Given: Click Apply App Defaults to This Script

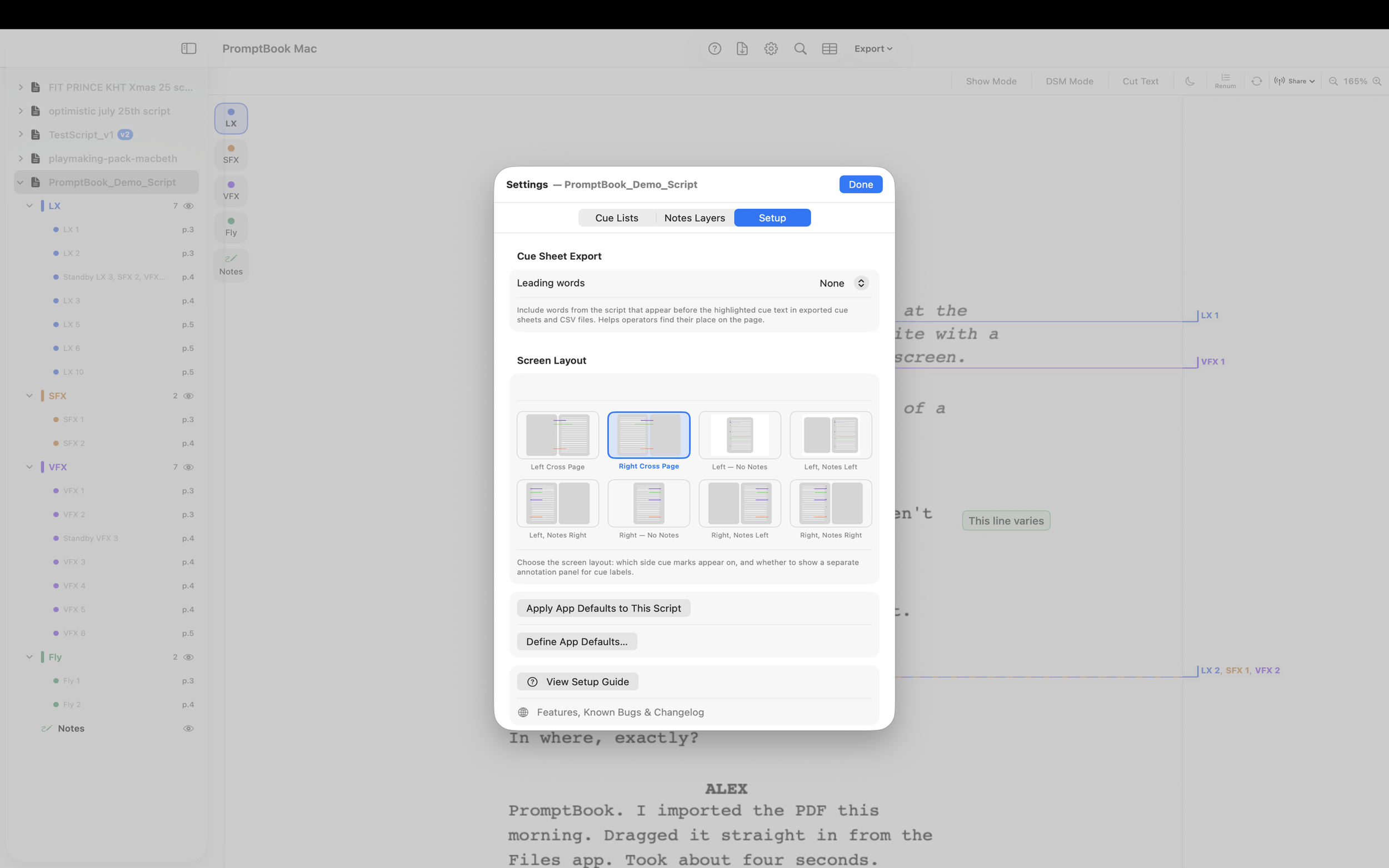Looking at the screenshot, I should (x=603, y=608).
